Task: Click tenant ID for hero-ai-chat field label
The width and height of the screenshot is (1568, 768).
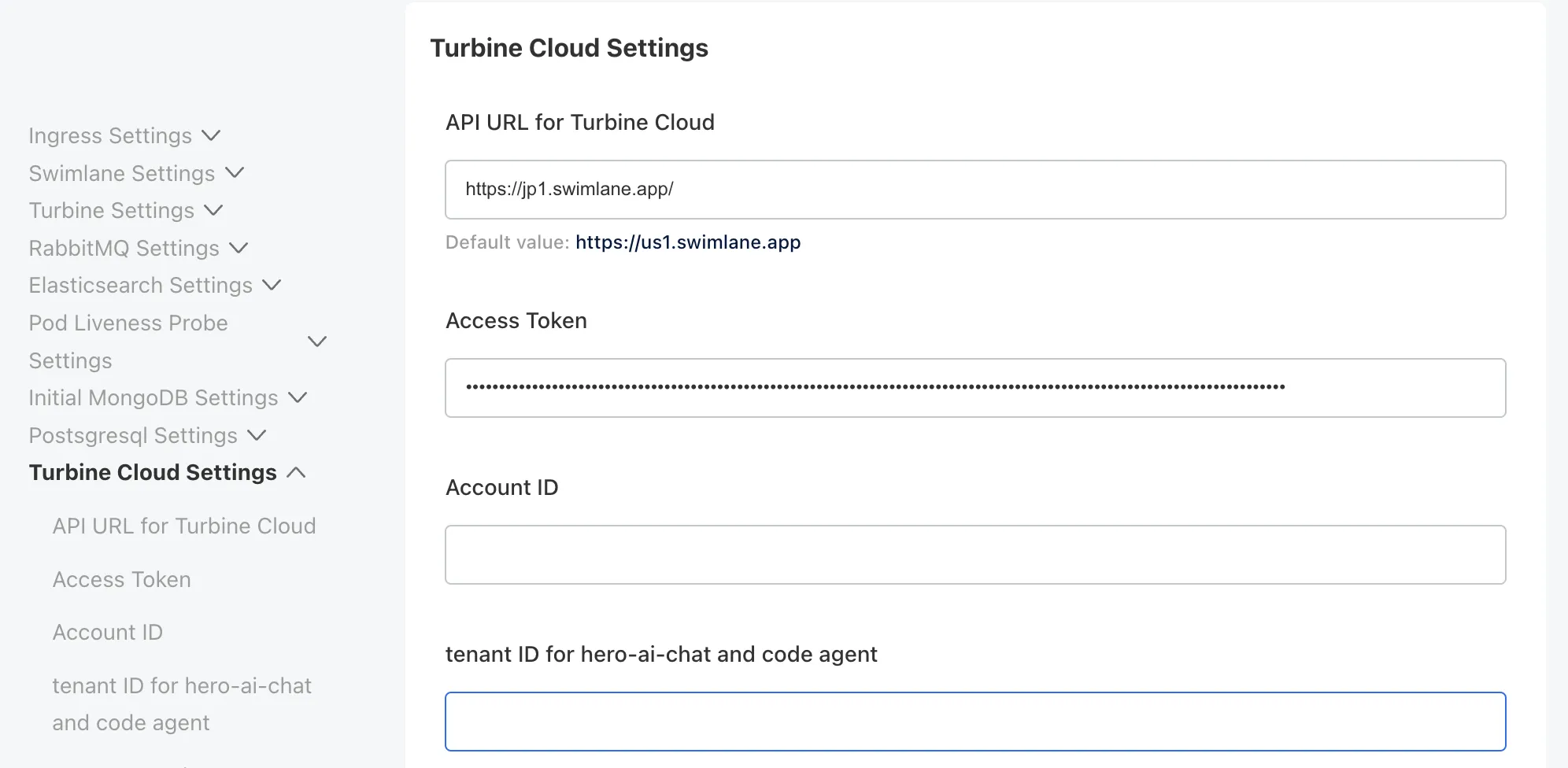Action: click(661, 654)
